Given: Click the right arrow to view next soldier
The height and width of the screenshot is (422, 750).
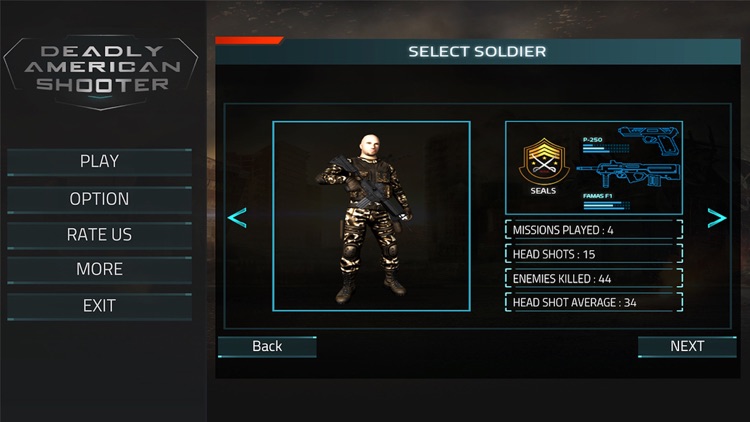Looking at the screenshot, I should tap(717, 218).
